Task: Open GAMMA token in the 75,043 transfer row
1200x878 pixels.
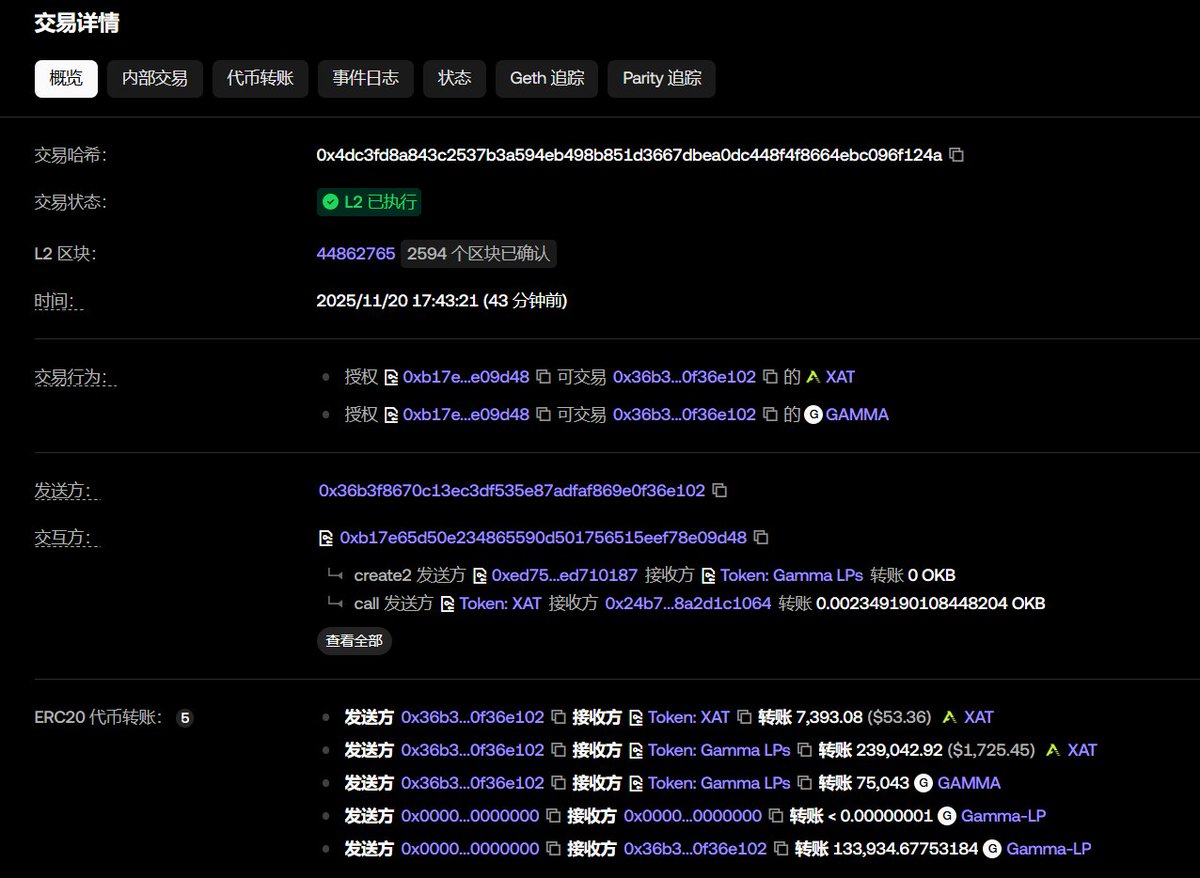Action: (969, 783)
